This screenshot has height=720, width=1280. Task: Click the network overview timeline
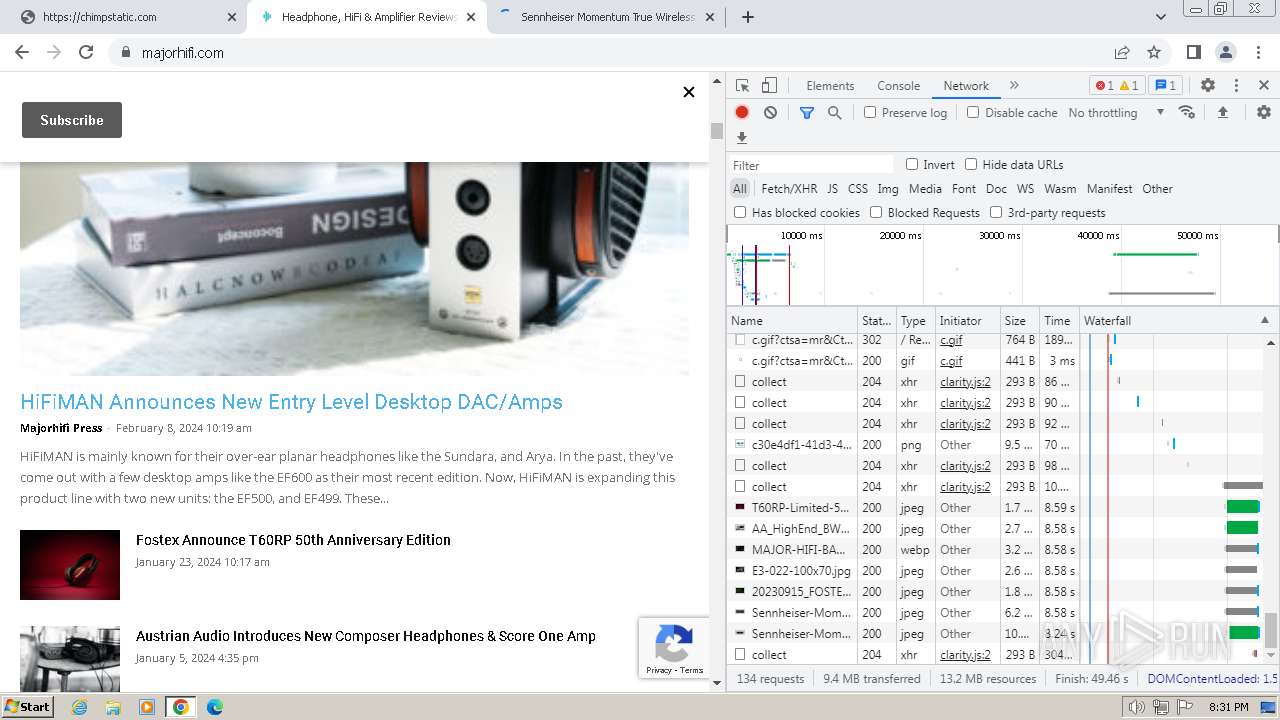pyautogui.click(x=1002, y=265)
